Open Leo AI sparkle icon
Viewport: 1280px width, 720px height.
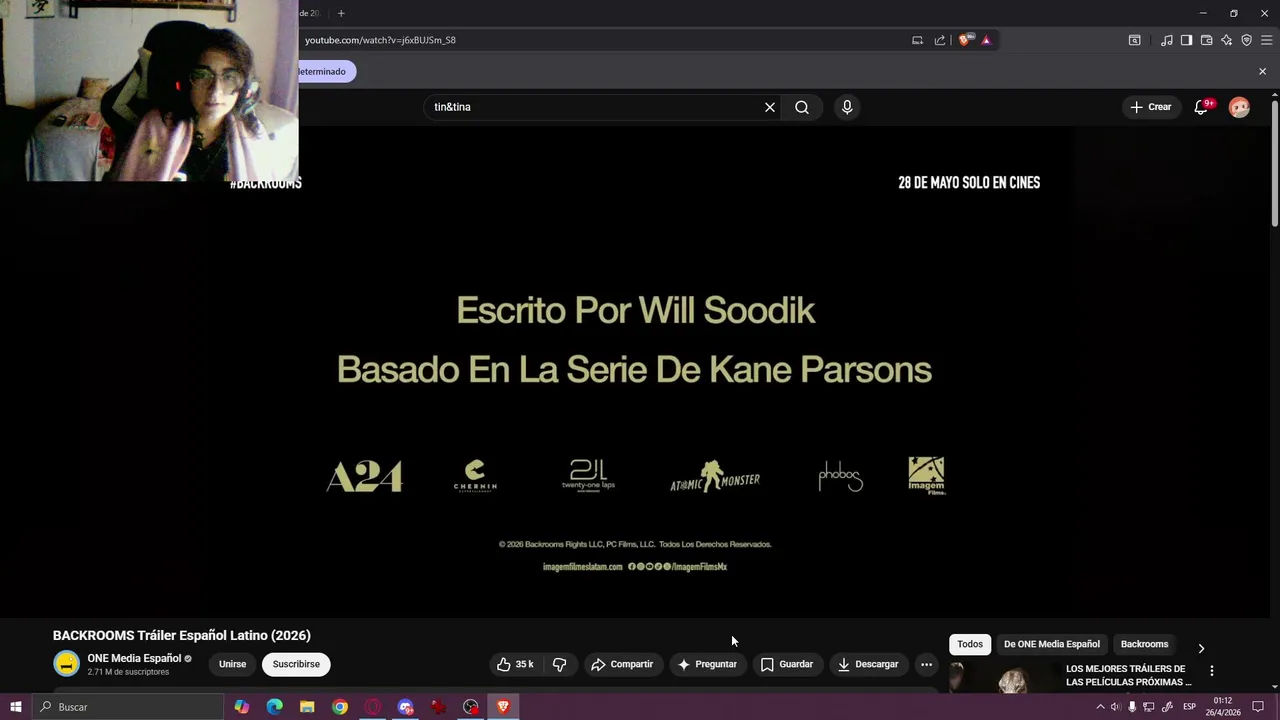click(1226, 40)
